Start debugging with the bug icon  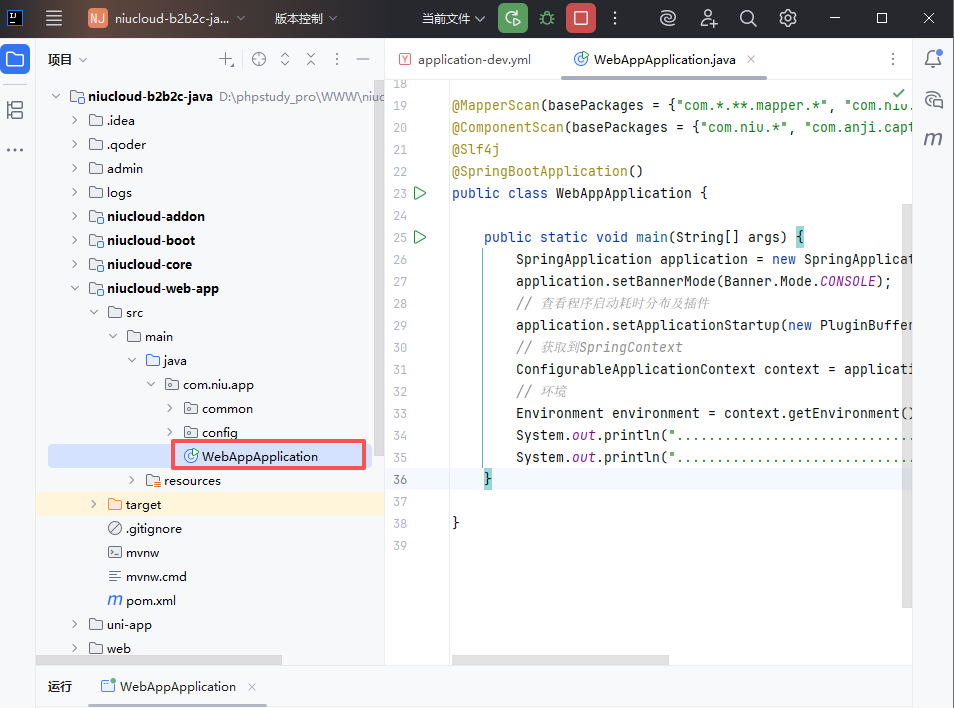click(x=546, y=18)
